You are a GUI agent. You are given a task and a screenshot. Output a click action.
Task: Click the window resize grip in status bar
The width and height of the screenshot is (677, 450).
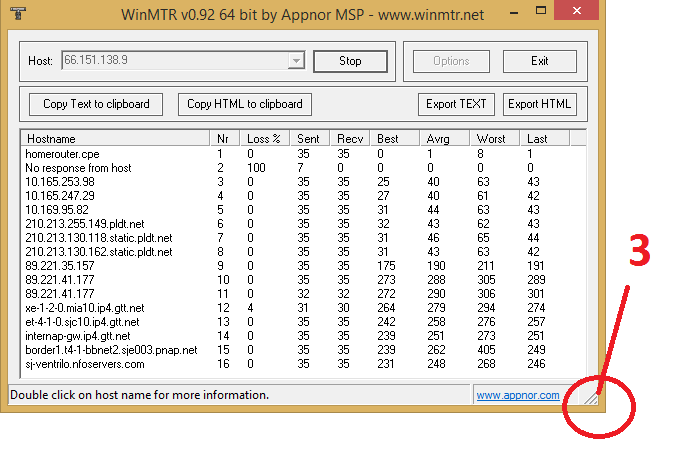pos(590,399)
